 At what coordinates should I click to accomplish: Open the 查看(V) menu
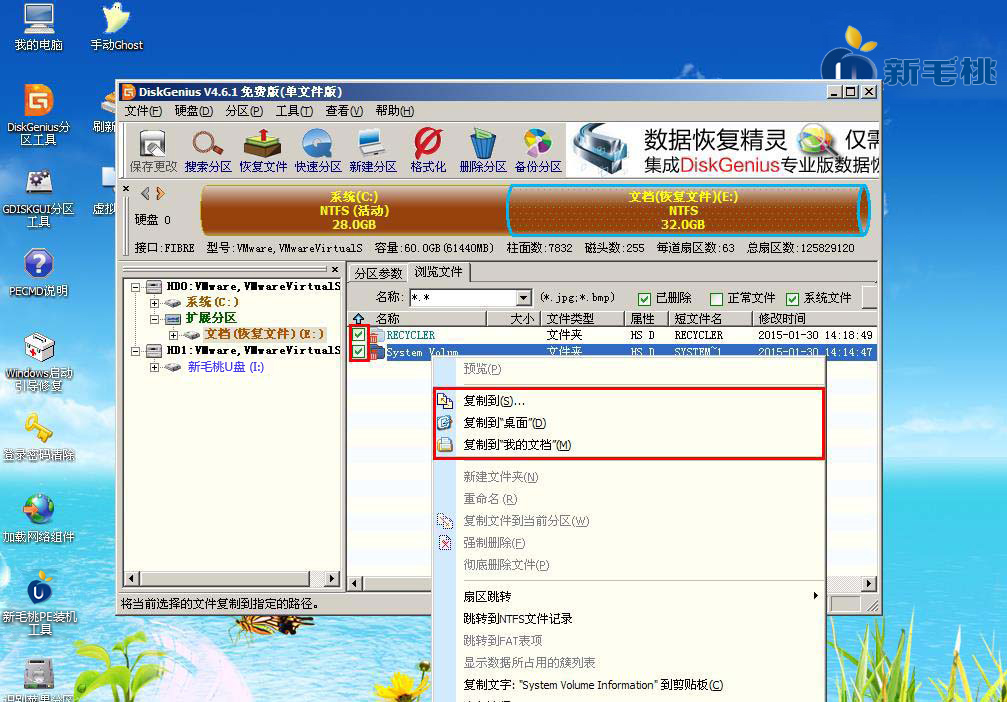click(x=344, y=111)
